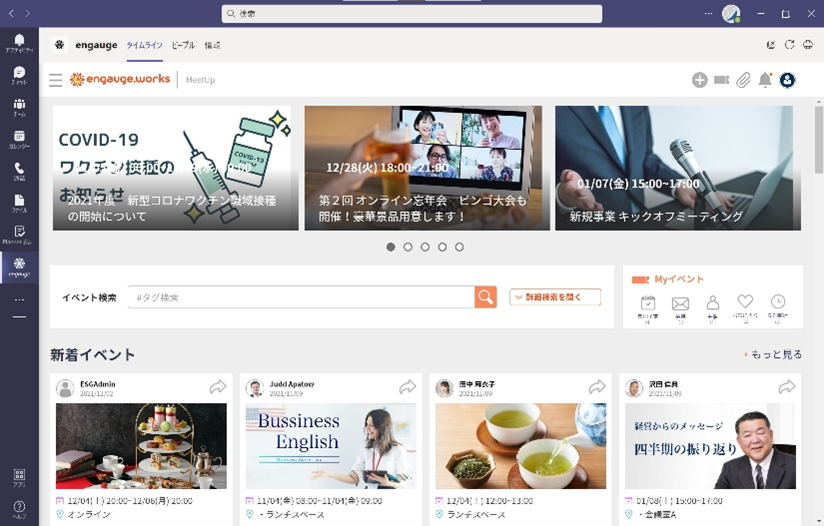Open Files in the Teams sidebar

pyautogui.click(x=19, y=203)
